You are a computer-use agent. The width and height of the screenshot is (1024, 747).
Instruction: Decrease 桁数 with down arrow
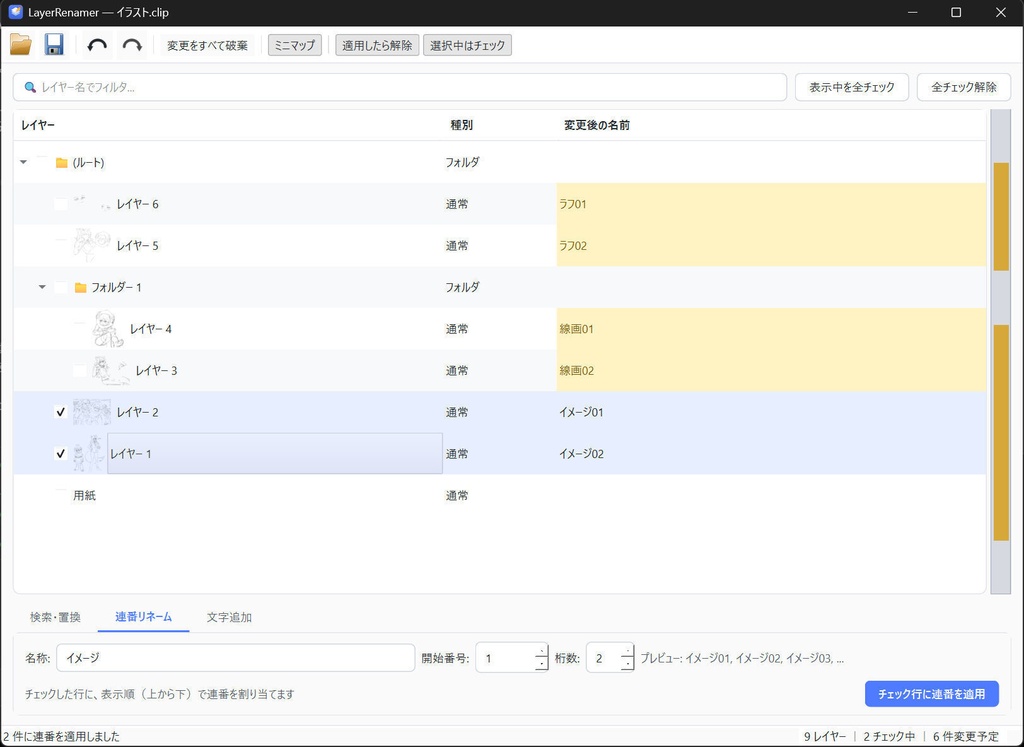coord(627,664)
